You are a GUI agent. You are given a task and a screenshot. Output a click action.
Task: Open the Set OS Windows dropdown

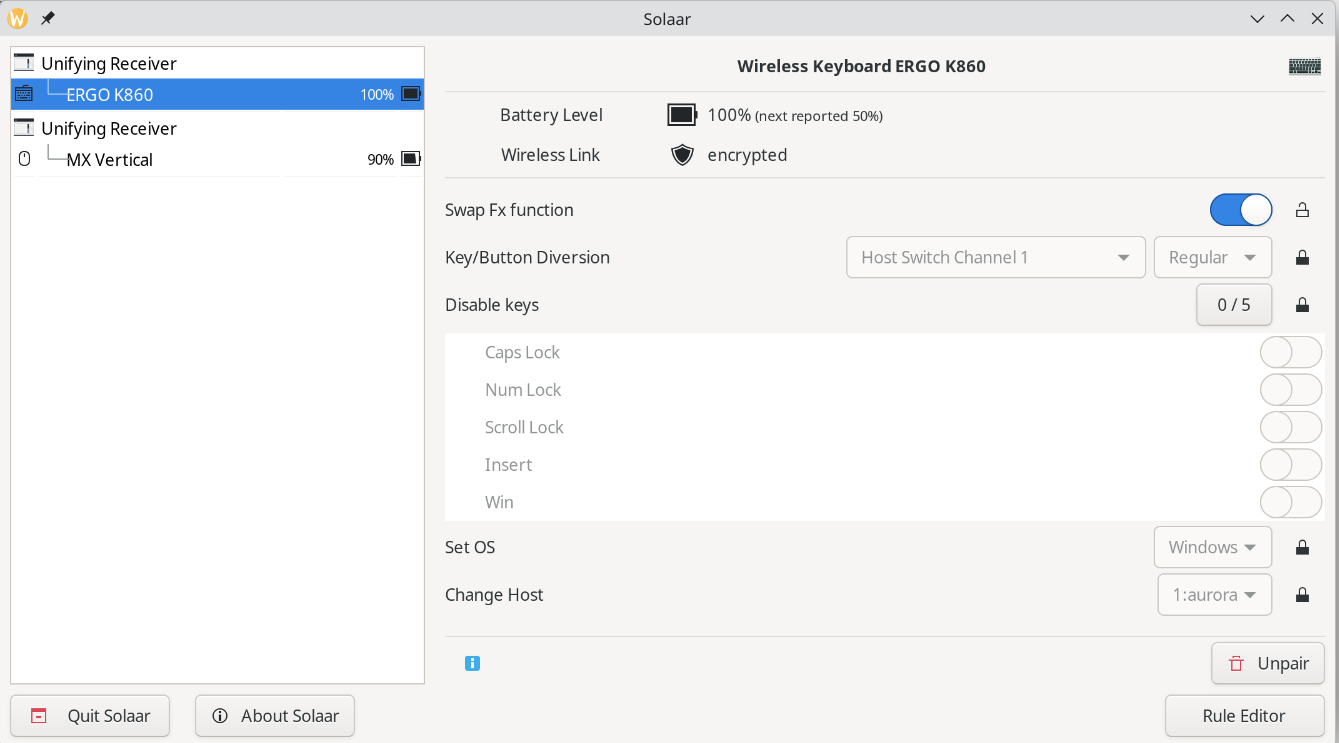[1213, 547]
